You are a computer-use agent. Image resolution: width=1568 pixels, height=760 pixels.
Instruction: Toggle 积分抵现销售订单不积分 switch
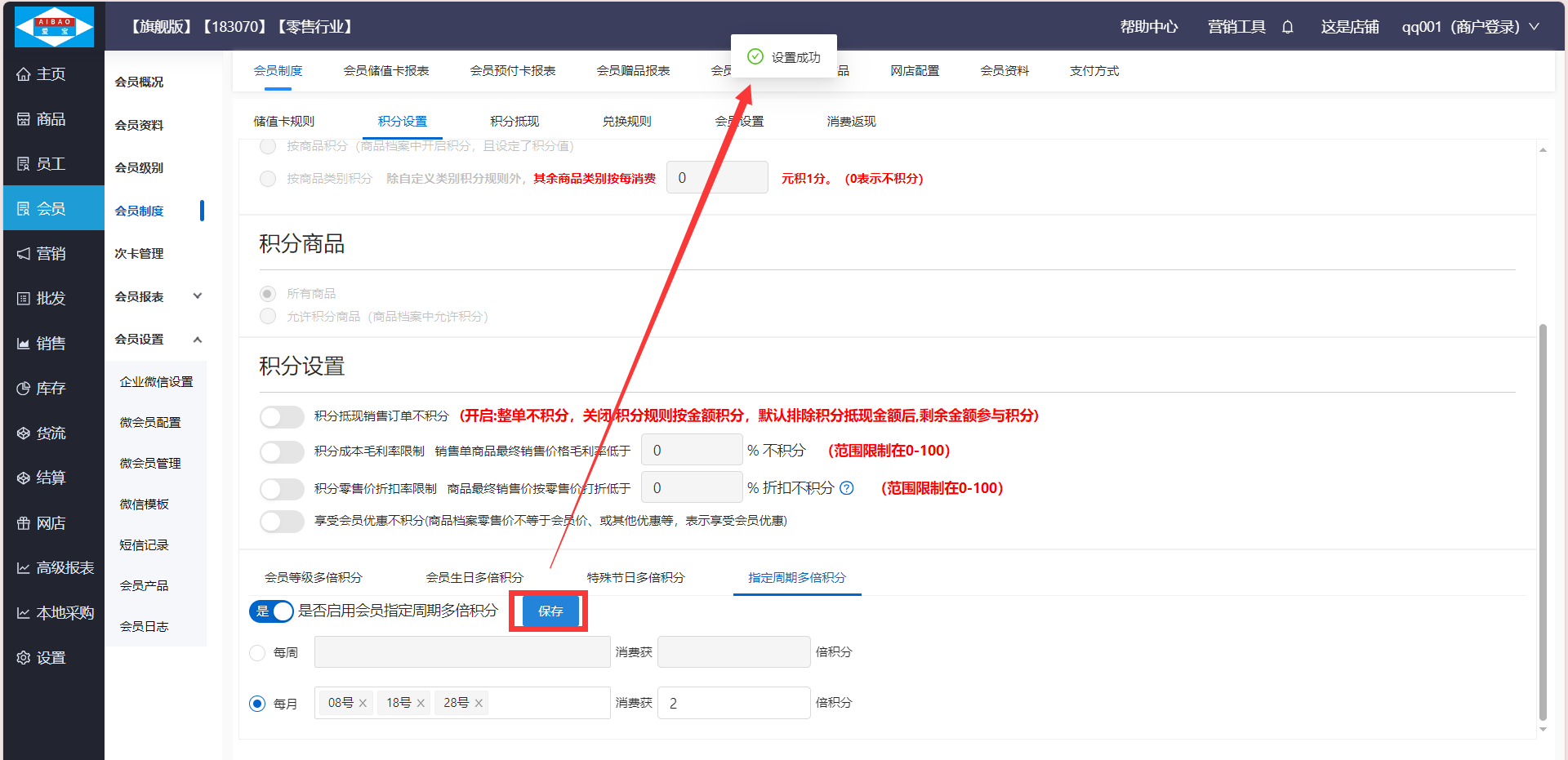[282, 416]
